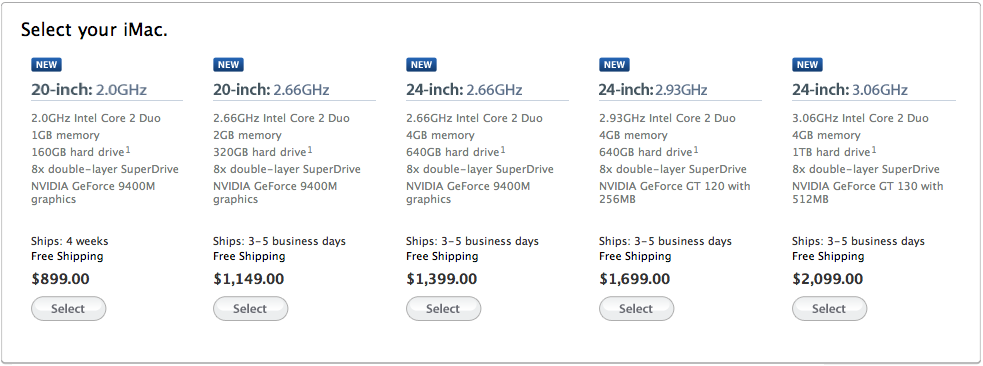Open the 24-inch: 2.93GHz heading
Viewport: 983px width, 366px height.
pos(653,90)
